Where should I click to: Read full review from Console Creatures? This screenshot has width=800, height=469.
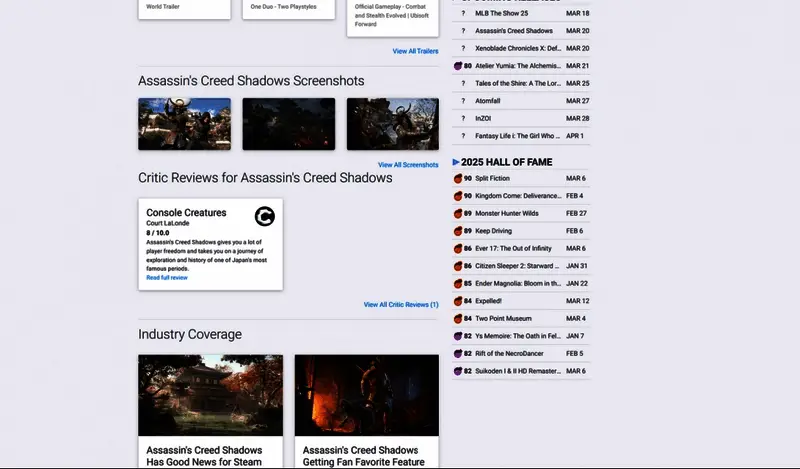click(x=167, y=277)
